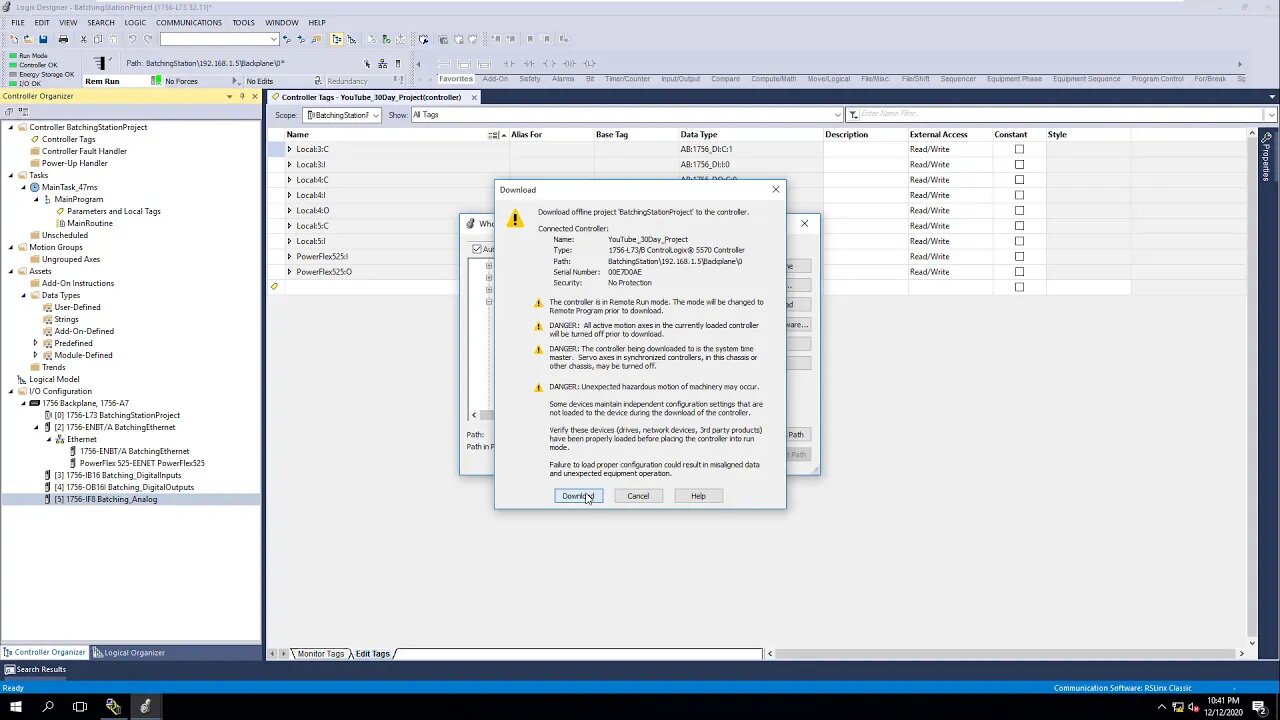Open the TOOLS menu
1280x720 pixels.
coord(243,22)
